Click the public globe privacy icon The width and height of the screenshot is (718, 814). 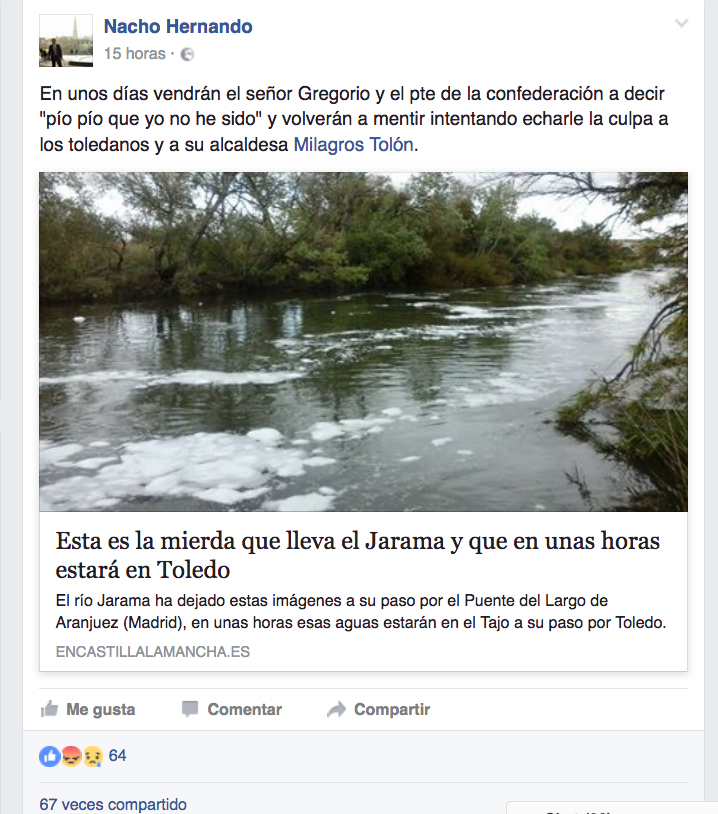tap(187, 54)
